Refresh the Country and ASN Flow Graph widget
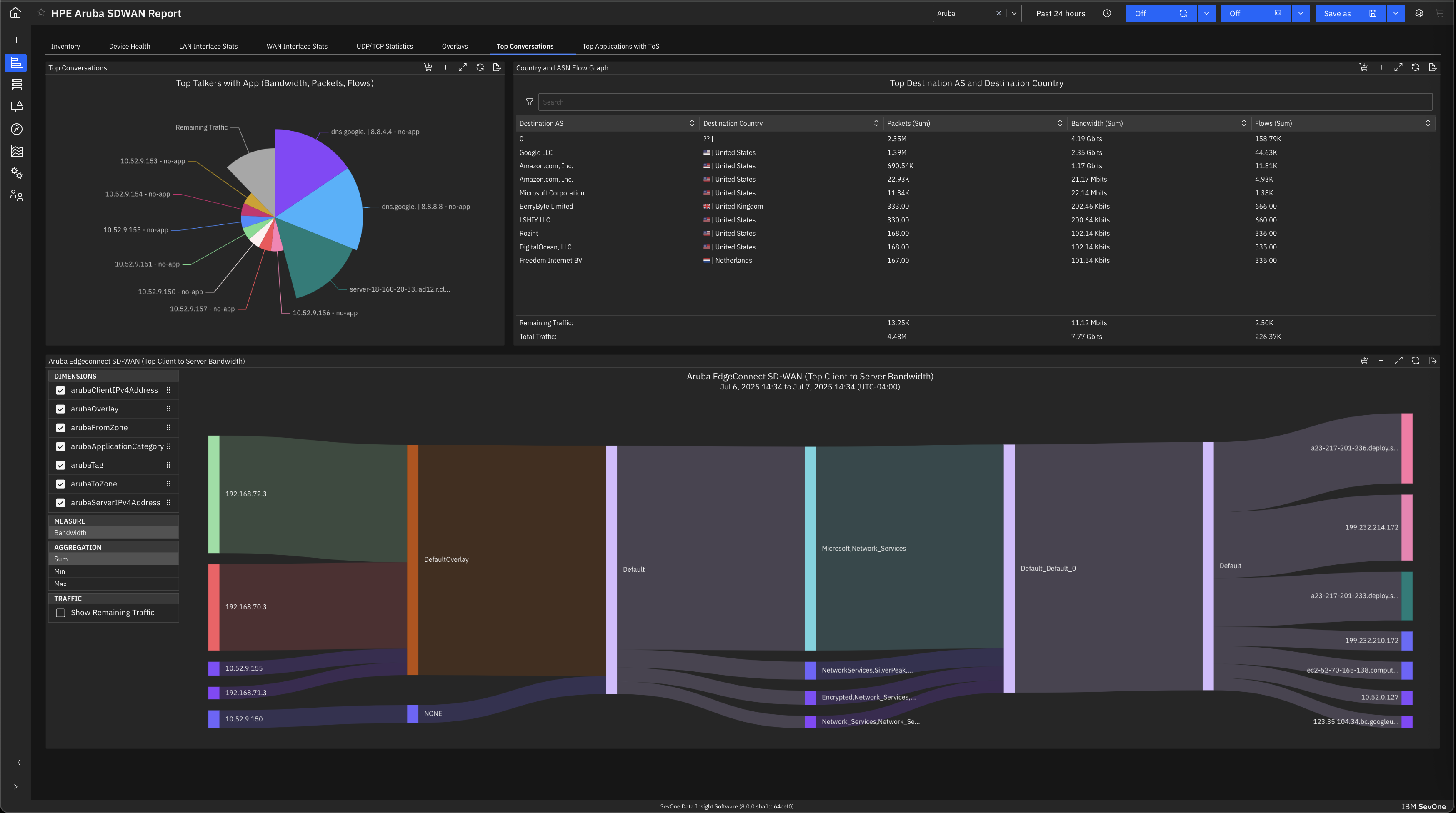 (x=1415, y=67)
